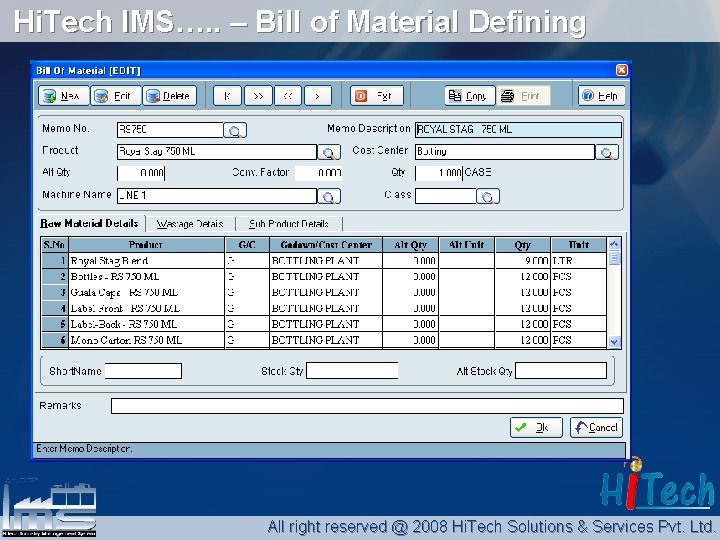This screenshot has width=720, height=540.
Task: Click the grid scrollbar up arrow
Action: pos(614,244)
